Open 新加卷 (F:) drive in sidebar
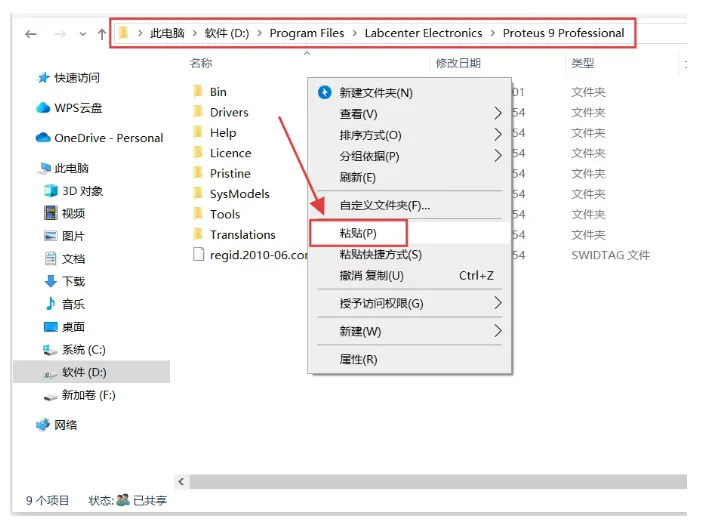 88,395
